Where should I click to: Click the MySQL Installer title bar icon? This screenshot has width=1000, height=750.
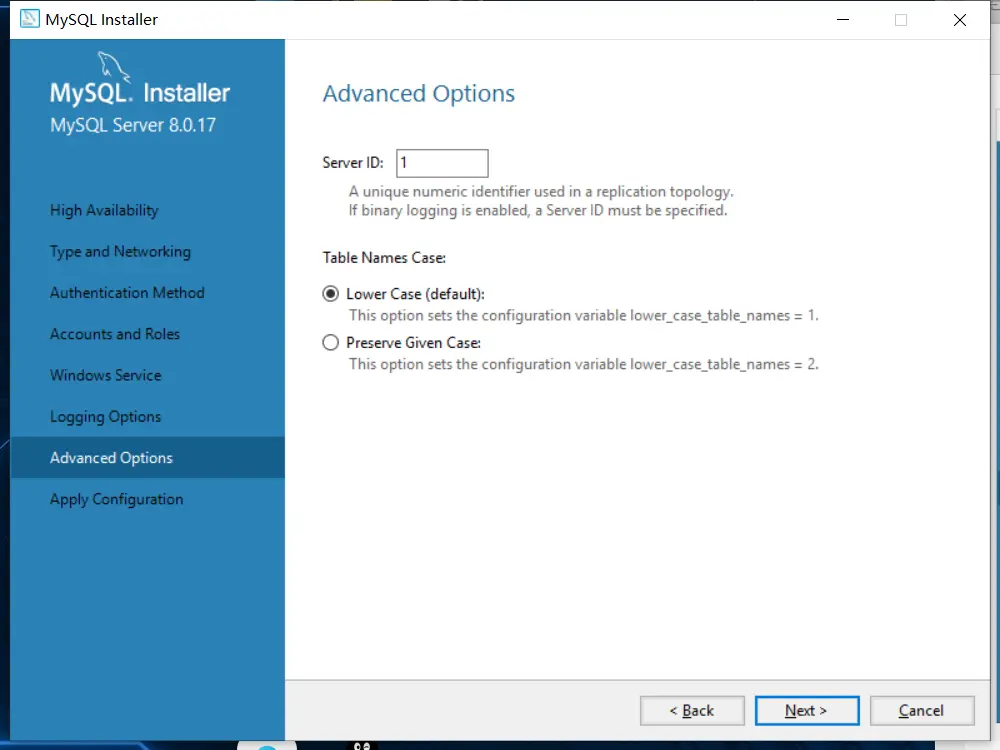29,19
